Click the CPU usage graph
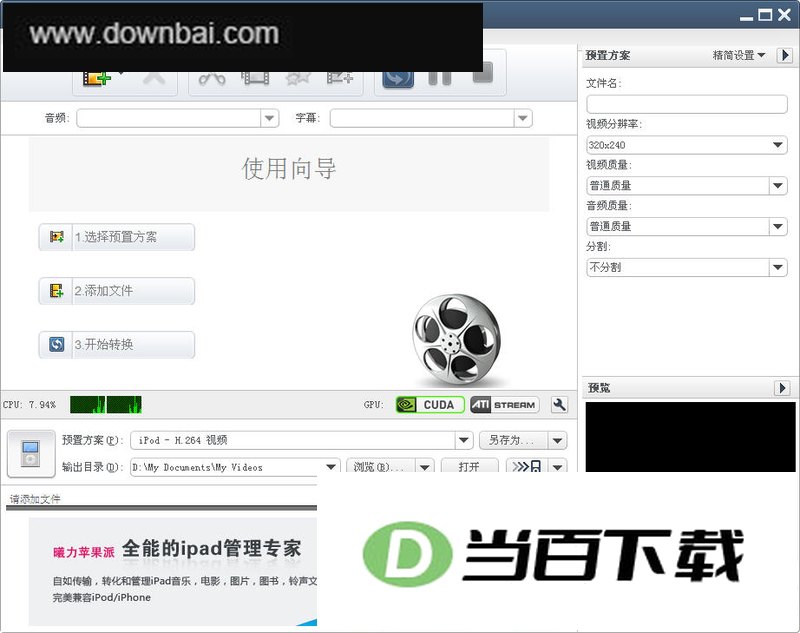The width and height of the screenshot is (800, 633). [x=106, y=404]
